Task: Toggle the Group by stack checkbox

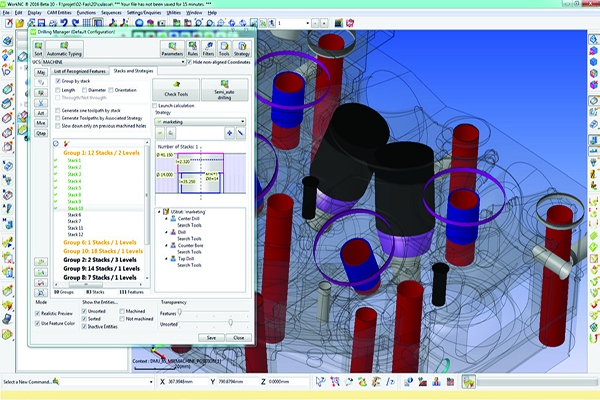Action: pos(57,81)
